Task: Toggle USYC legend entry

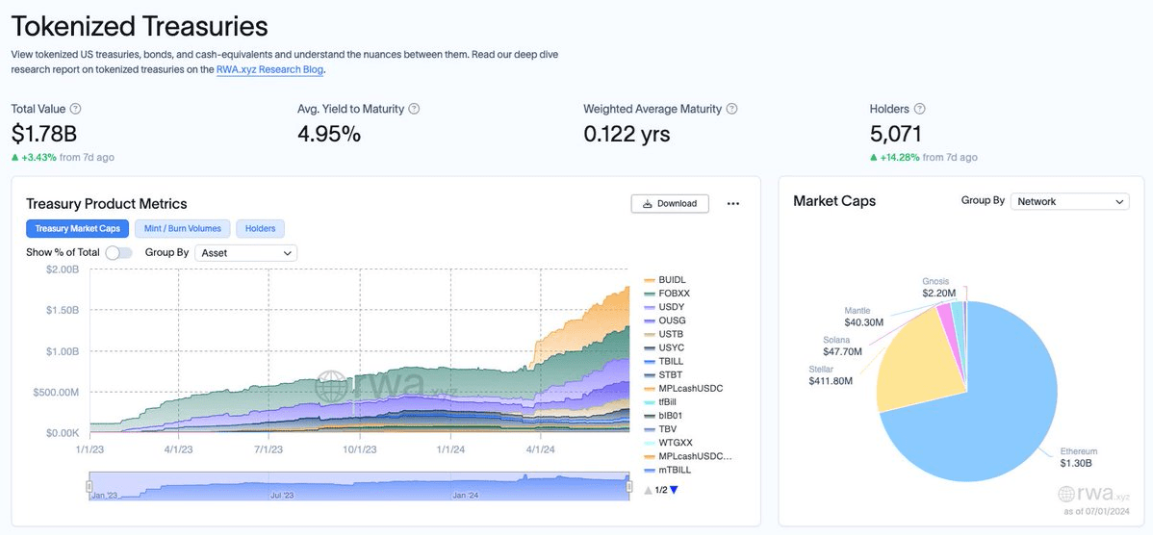Action: 665,348
